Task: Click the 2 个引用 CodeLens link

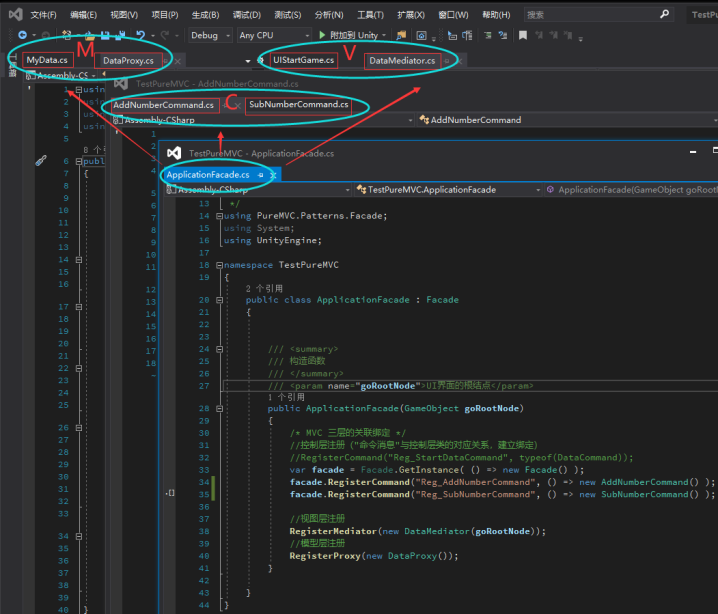Action: click(x=264, y=288)
